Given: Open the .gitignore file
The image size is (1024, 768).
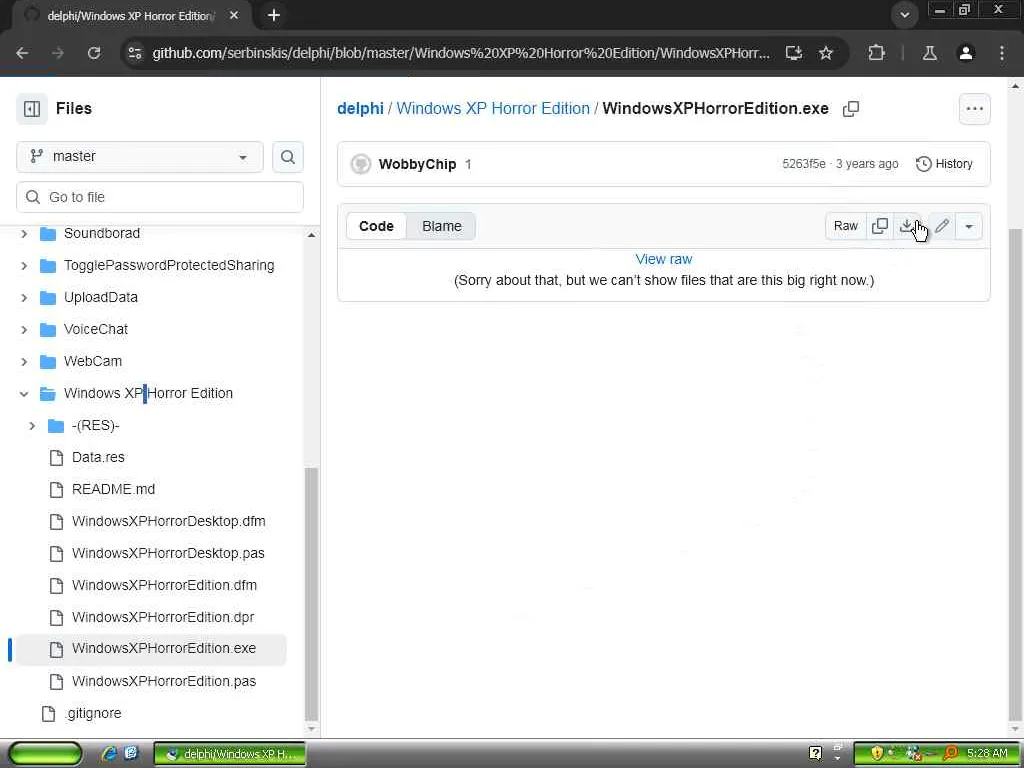Looking at the screenshot, I should click(x=93, y=713).
